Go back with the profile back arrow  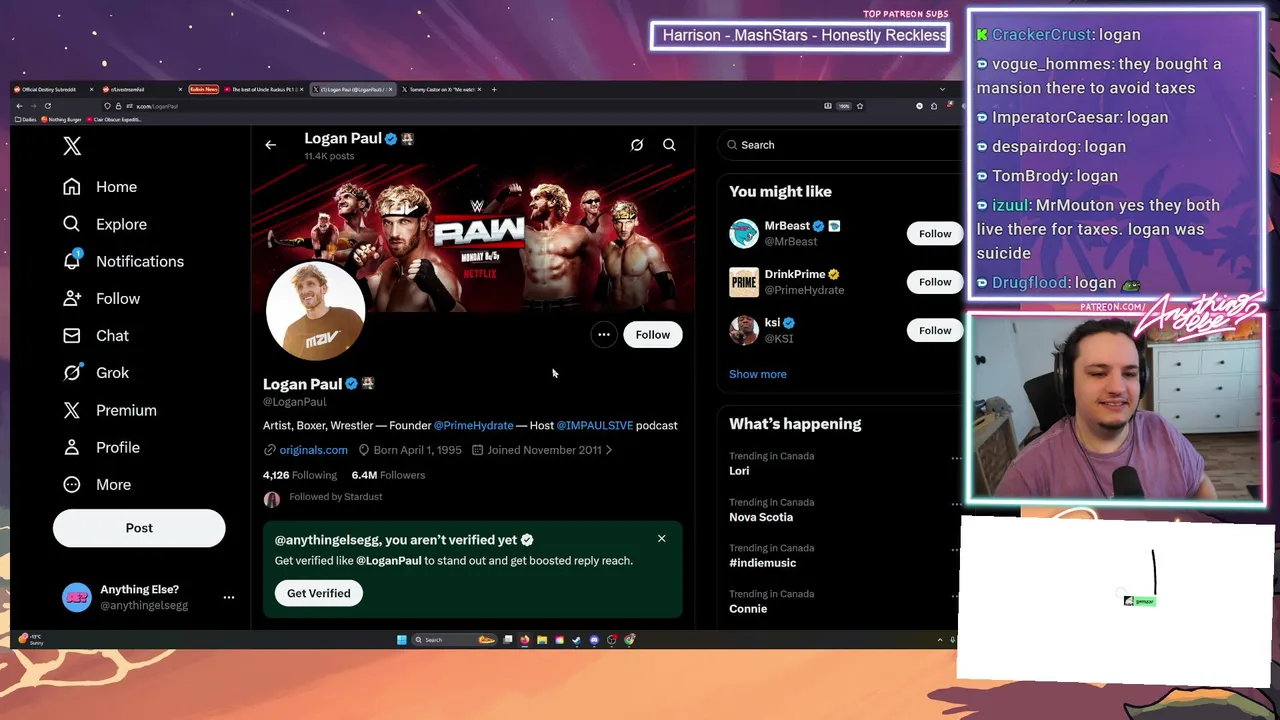coord(270,145)
